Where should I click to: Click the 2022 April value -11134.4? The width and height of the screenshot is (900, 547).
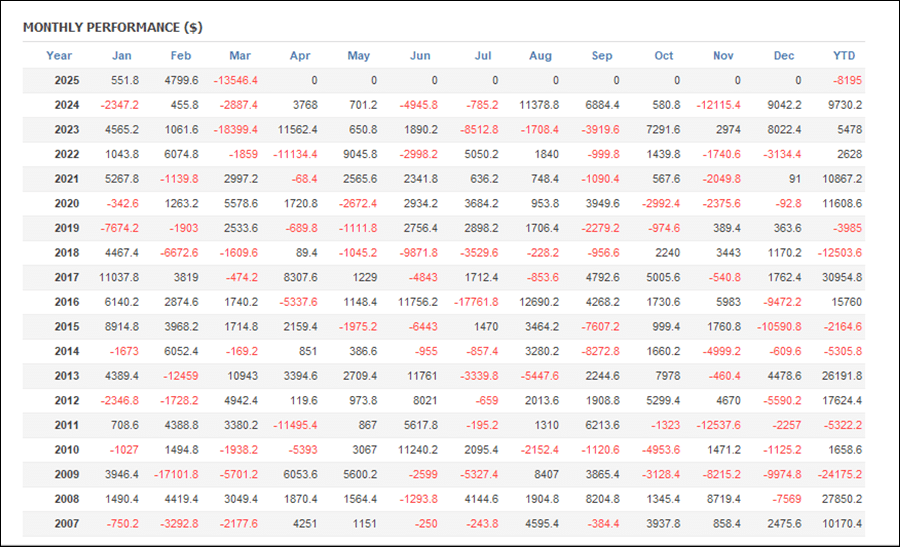[295, 154]
